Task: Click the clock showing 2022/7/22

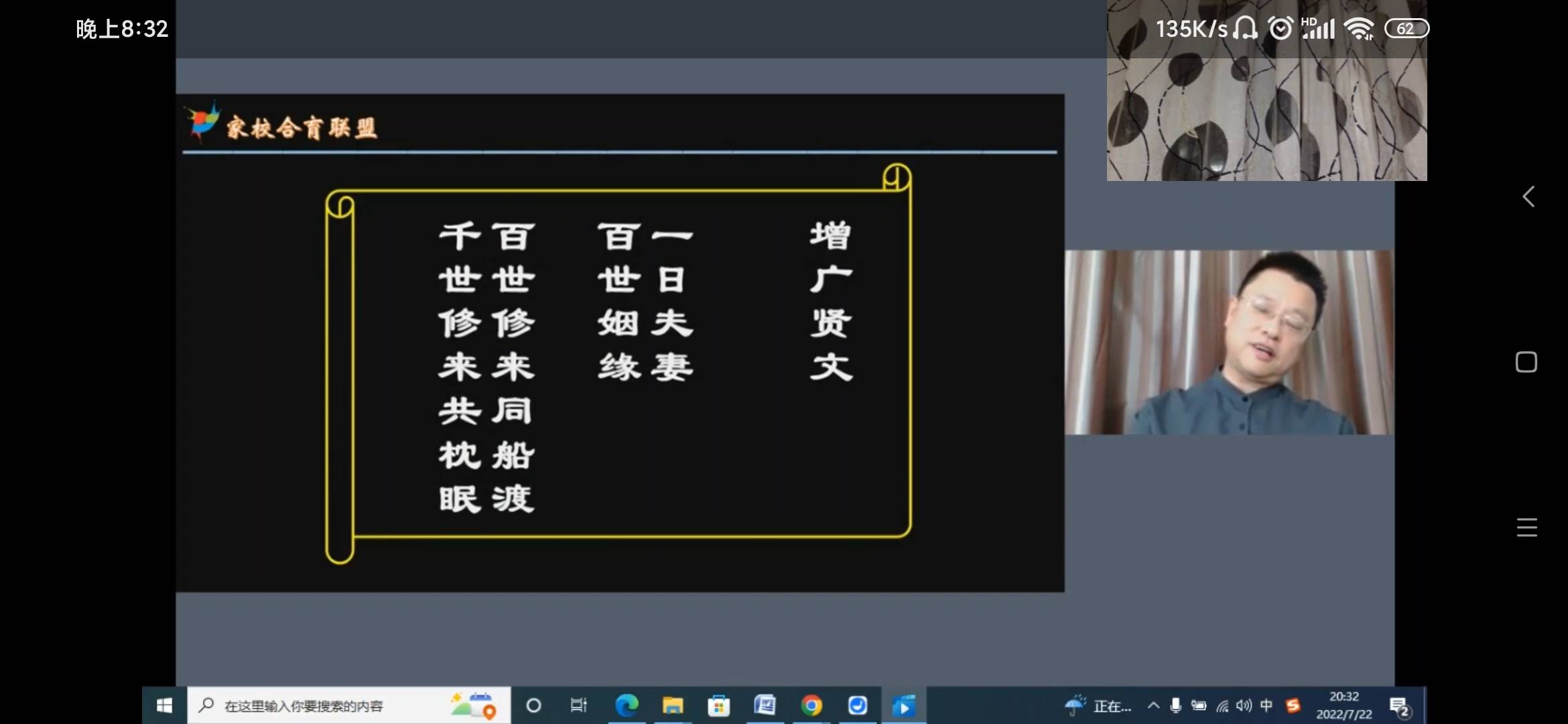Action: point(1347,705)
